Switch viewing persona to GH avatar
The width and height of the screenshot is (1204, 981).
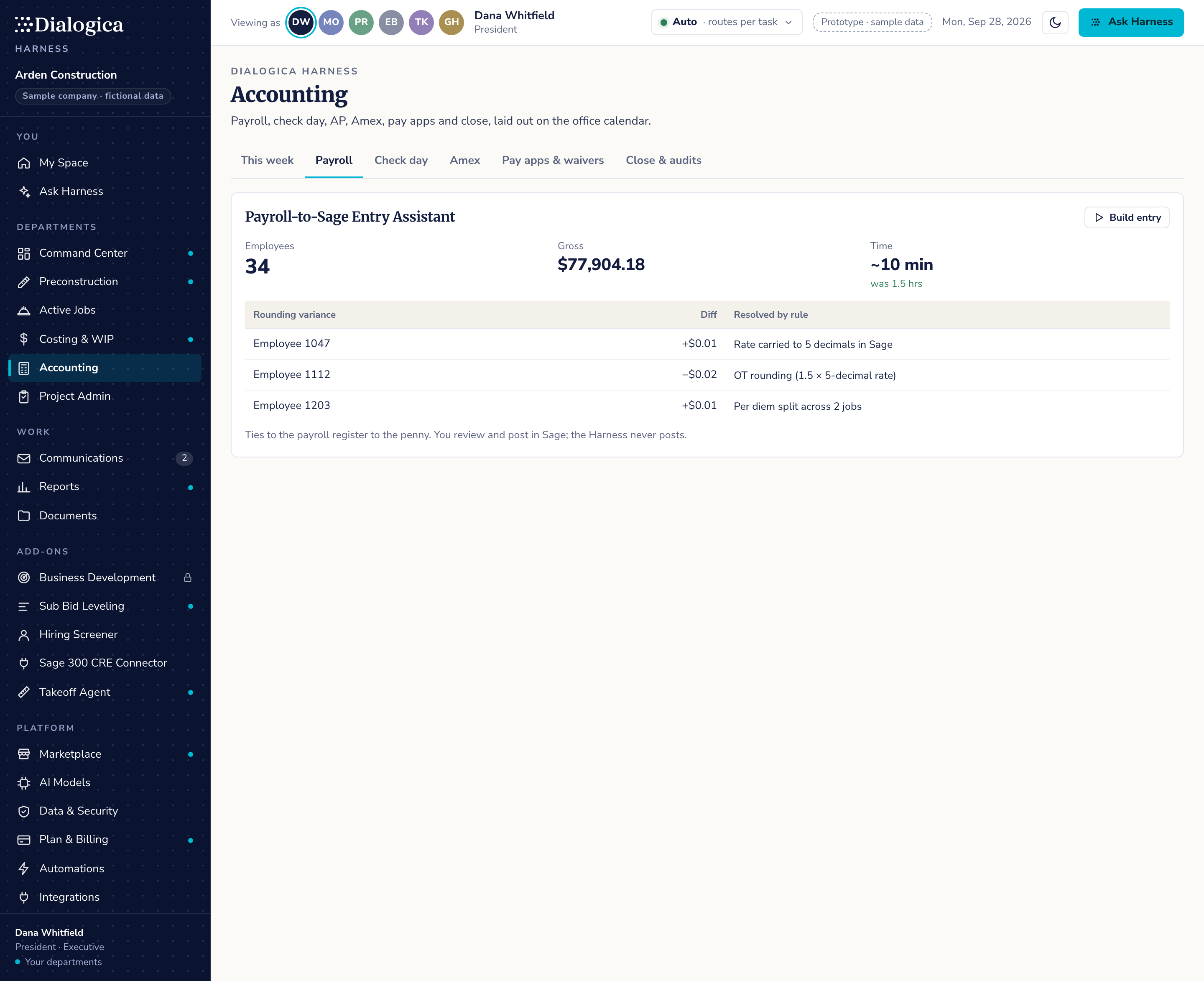click(451, 23)
